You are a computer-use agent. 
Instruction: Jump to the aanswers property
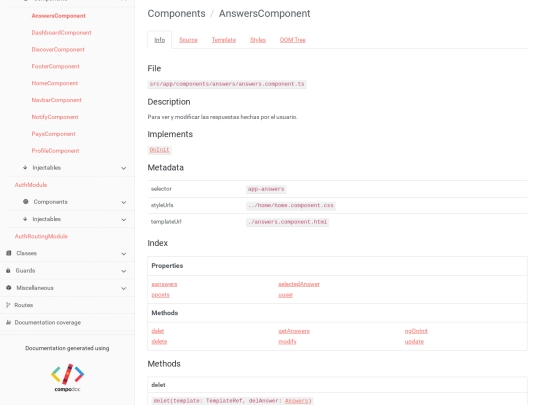(164, 284)
